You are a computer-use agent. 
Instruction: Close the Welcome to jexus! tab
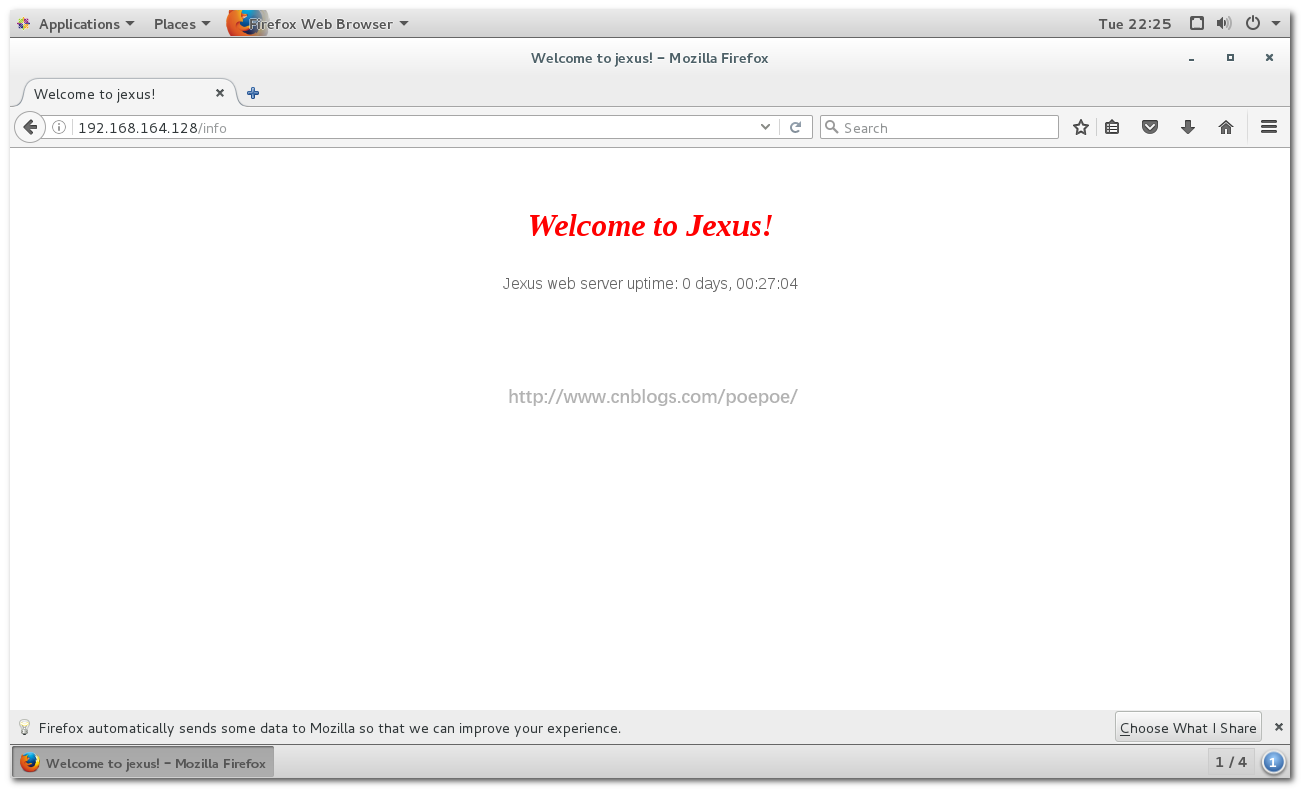pyautogui.click(x=220, y=93)
